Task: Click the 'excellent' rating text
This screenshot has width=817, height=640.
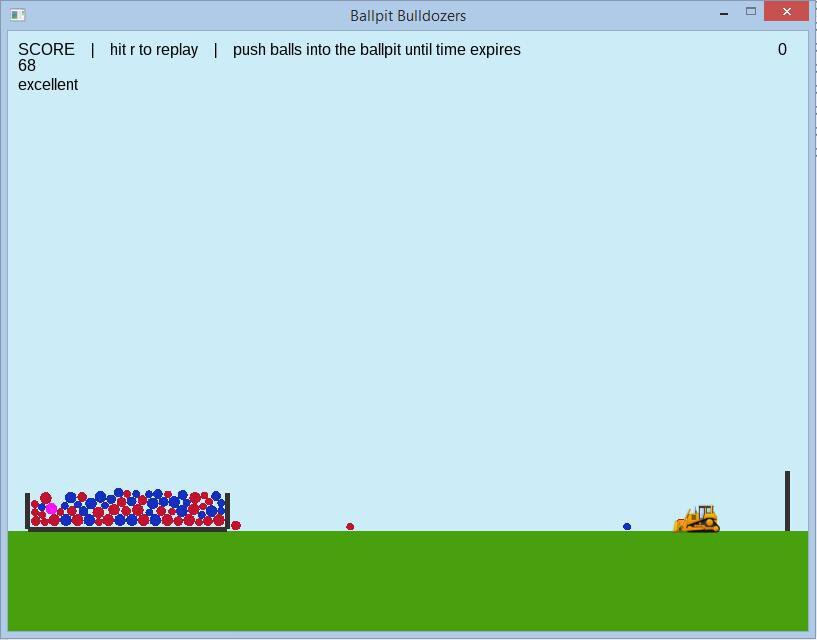Action: coord(48,84)
